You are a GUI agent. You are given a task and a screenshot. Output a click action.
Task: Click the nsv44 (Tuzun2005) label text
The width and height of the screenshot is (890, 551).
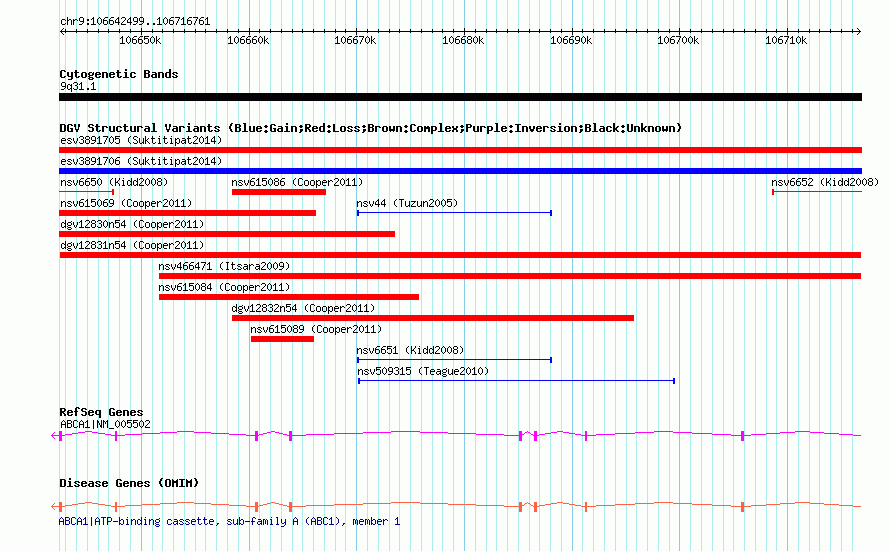(407, 203)
